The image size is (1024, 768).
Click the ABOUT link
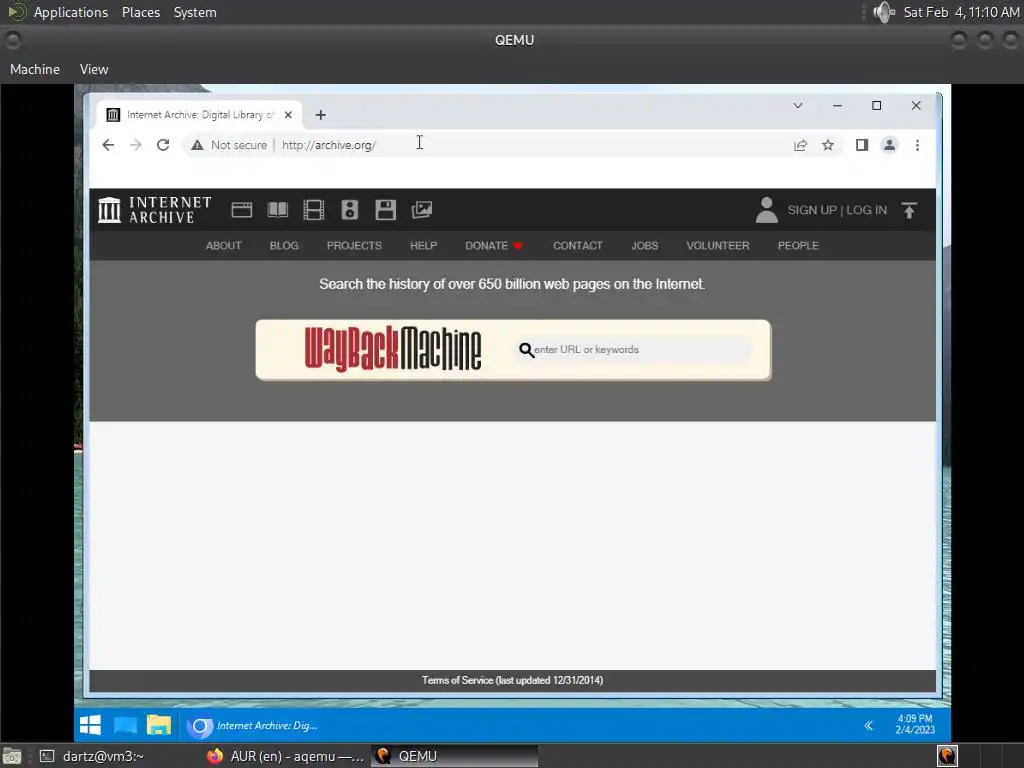click(x=223, y=246)
